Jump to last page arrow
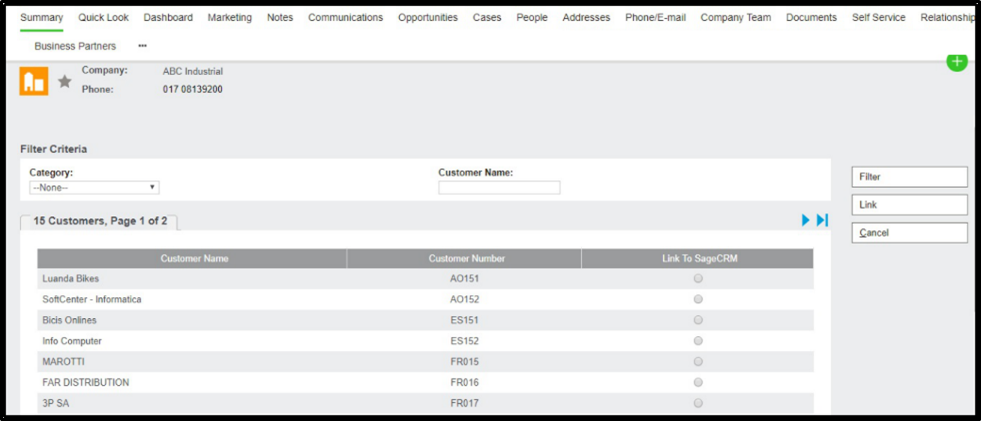981x421 pixels. [x=822, y=220]
